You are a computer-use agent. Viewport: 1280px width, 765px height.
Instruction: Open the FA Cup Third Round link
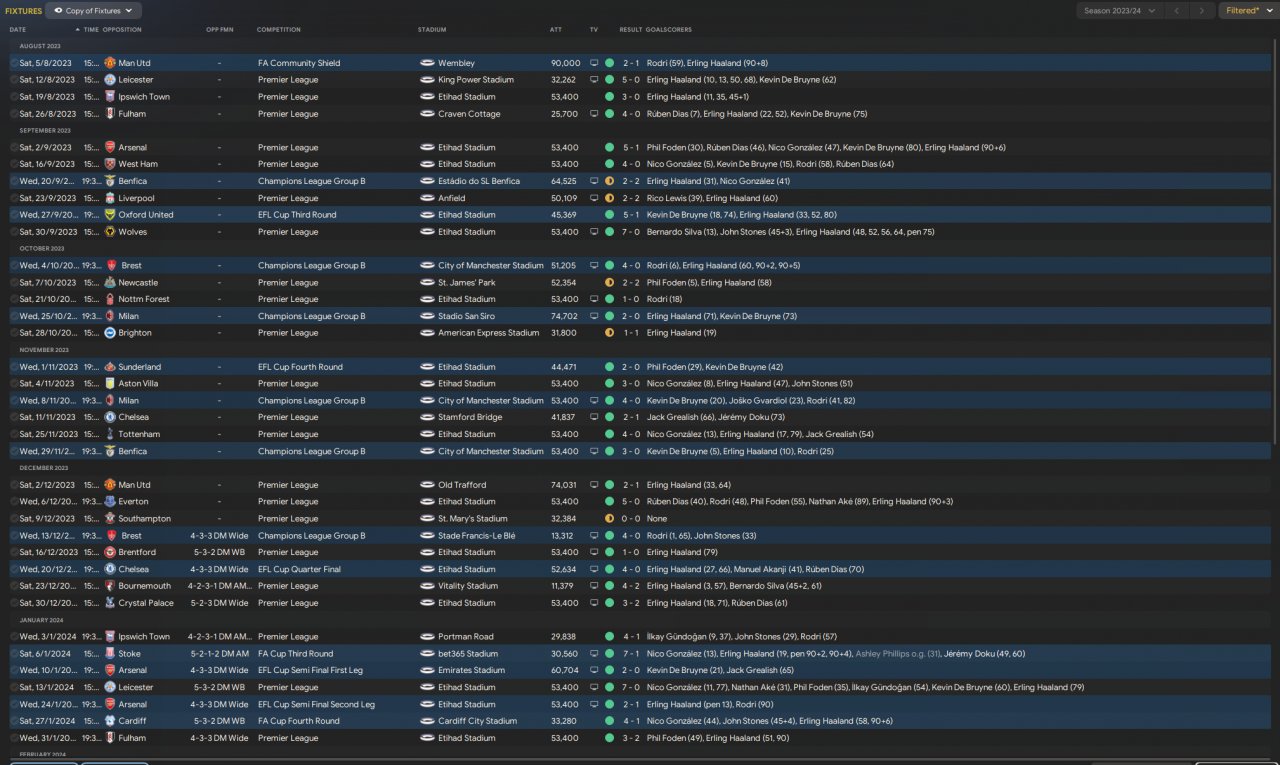[x=295, y=654]
